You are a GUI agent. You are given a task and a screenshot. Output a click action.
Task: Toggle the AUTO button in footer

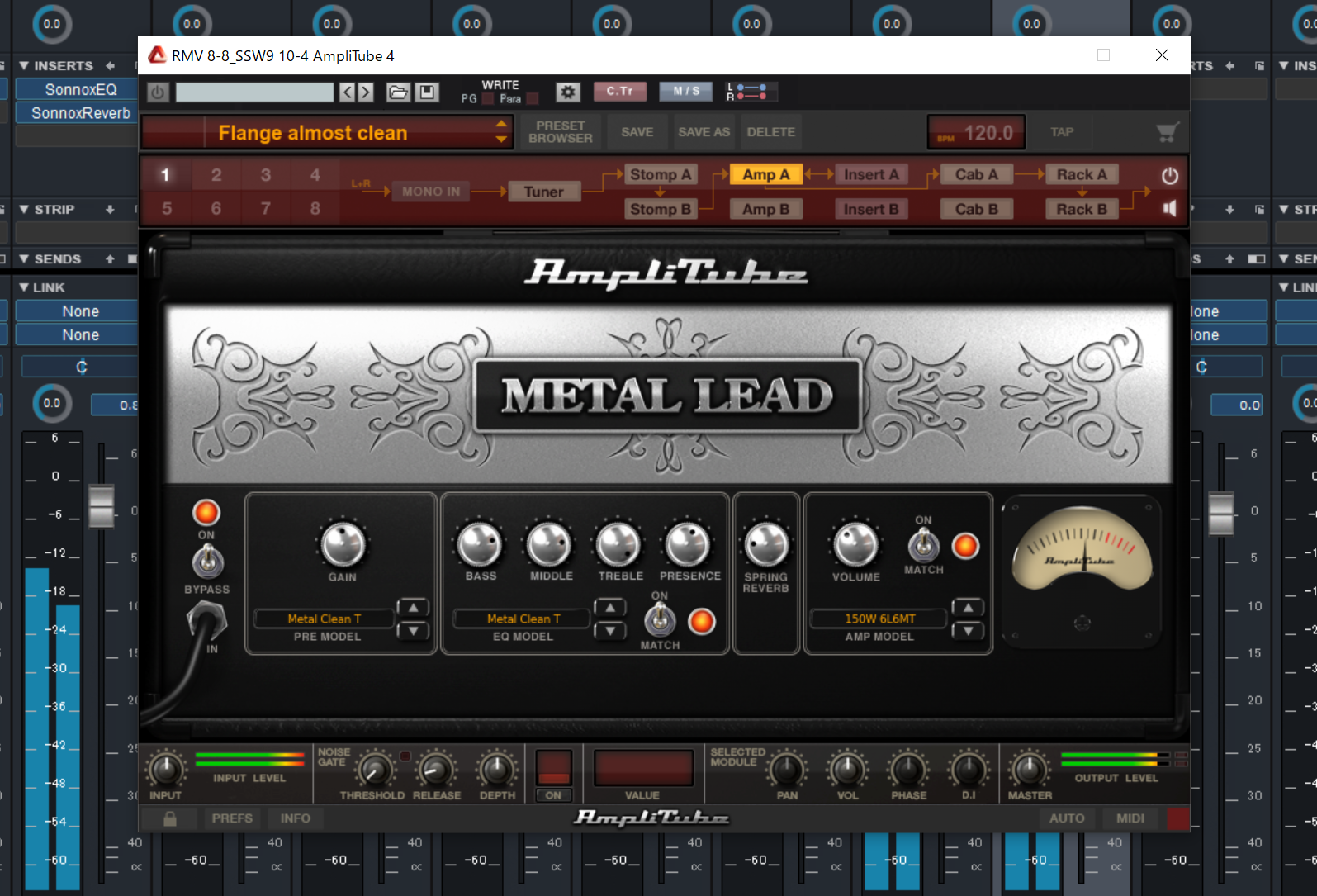tap(1067, 818)
